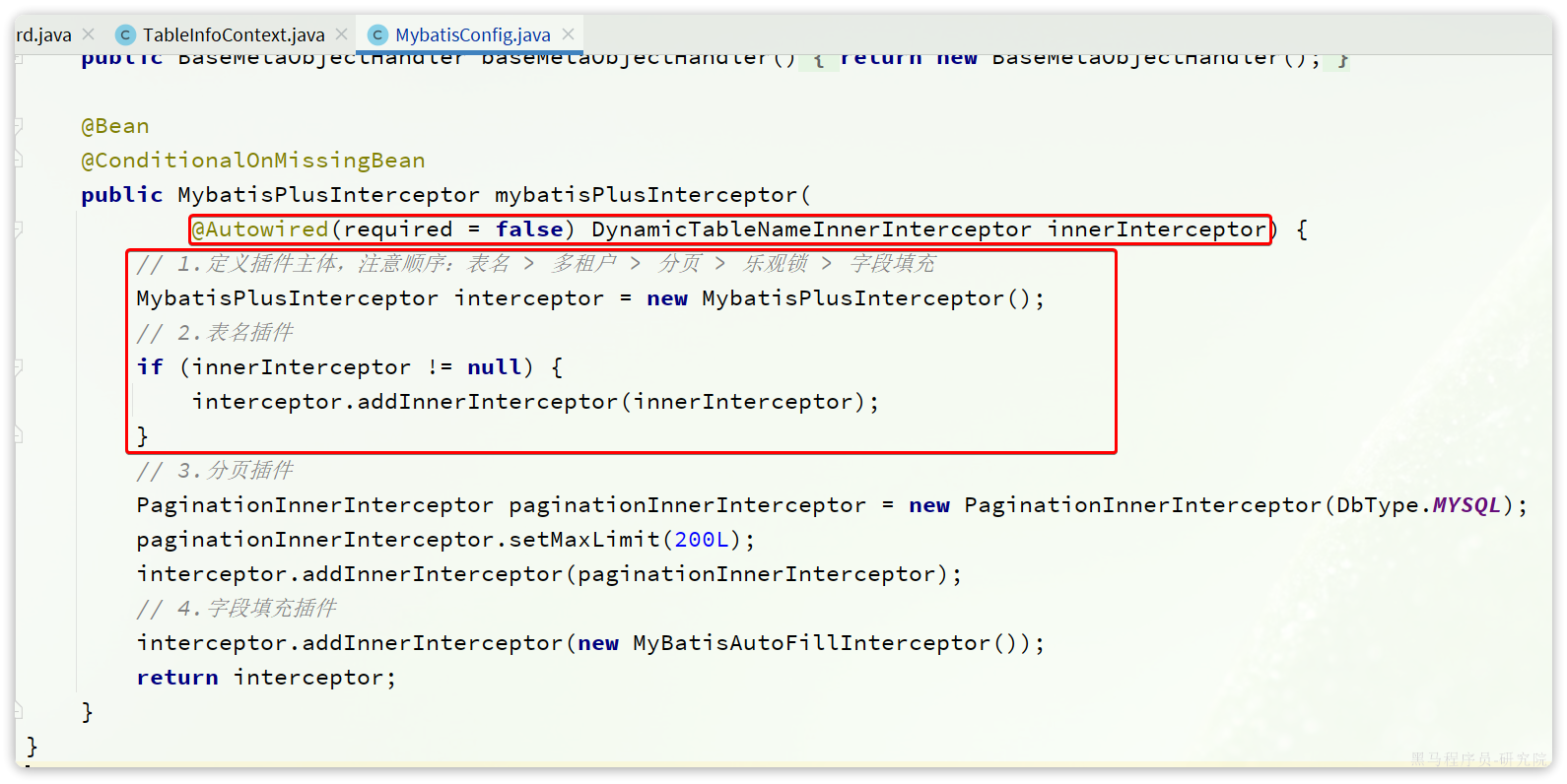Click the 'null' keyword in the if condition

click(x=494, y=366)
